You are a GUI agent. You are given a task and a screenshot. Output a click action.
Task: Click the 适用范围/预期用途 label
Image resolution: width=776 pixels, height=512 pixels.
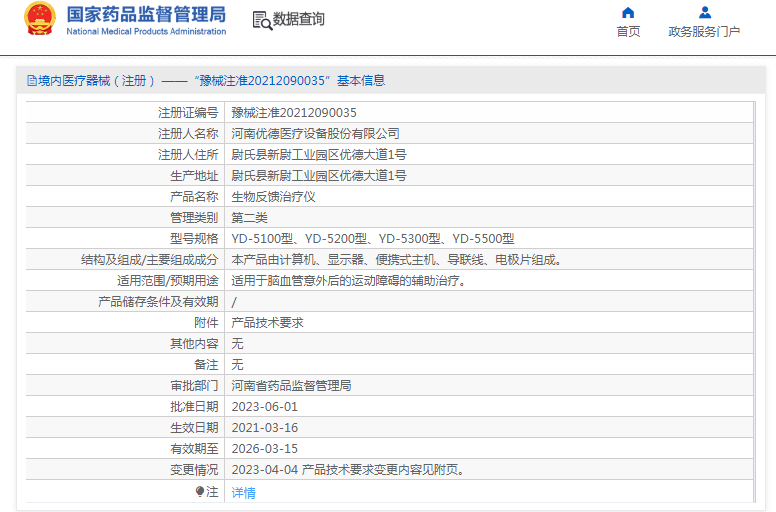[168, 281]
